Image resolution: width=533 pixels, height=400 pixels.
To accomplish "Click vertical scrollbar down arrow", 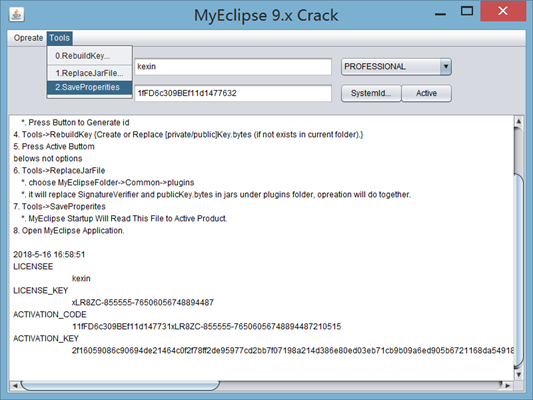I will [x=518, y=375].
